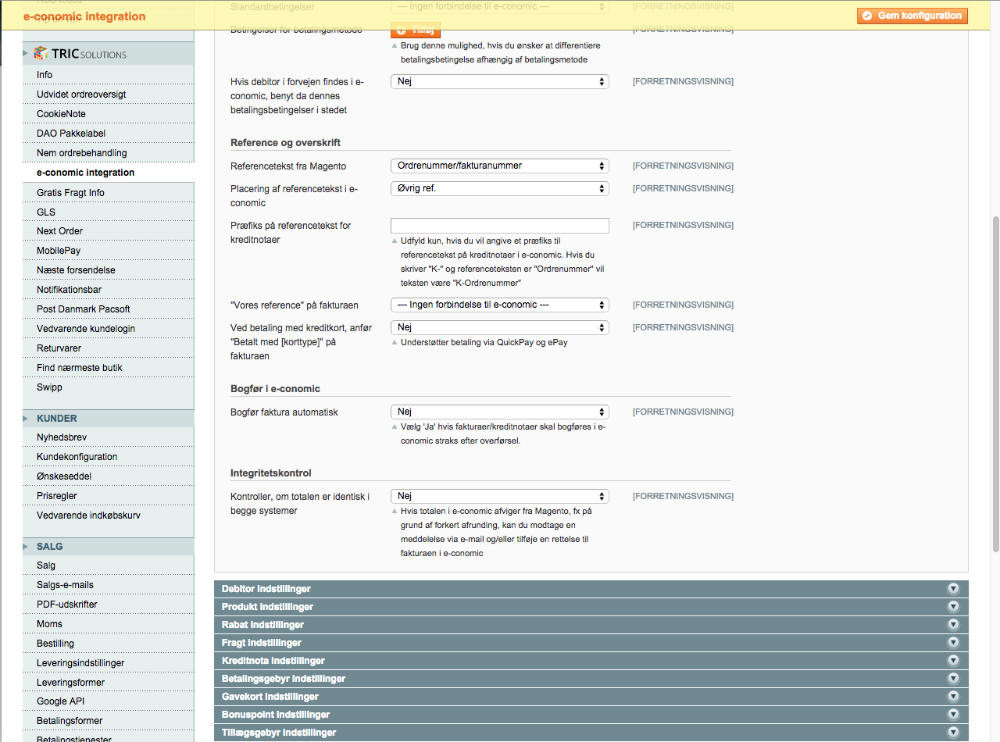Screen dimensions: 1000x742
Task: Open the Referencetekst fra Magento dropdown
Action: (x=499, y=166)
